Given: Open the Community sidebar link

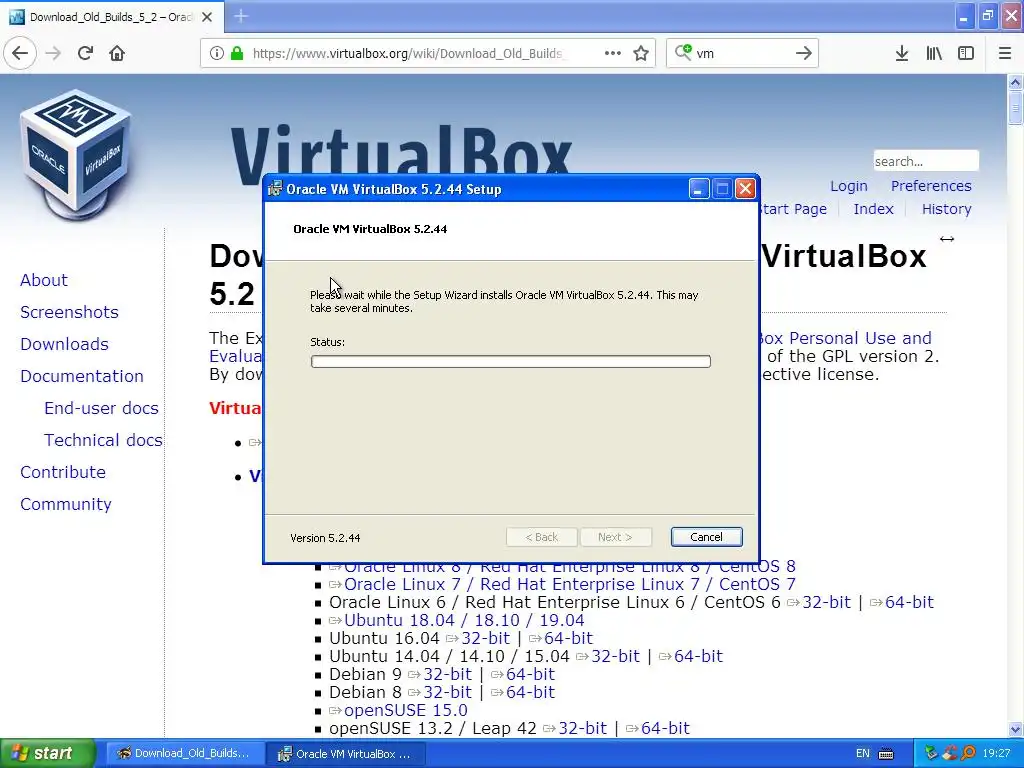Looking at the screenshot, I should 65,504.
